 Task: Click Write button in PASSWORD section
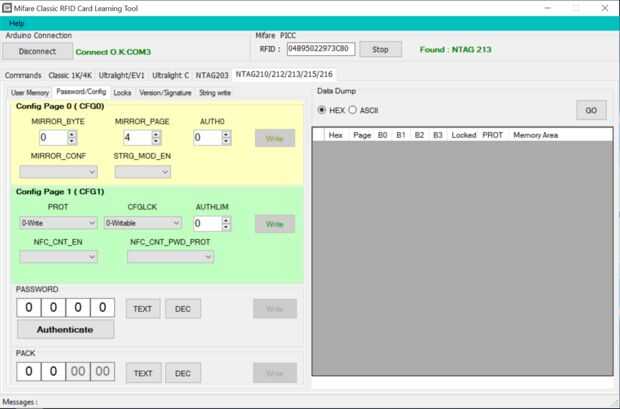click(x=275, y=309)
